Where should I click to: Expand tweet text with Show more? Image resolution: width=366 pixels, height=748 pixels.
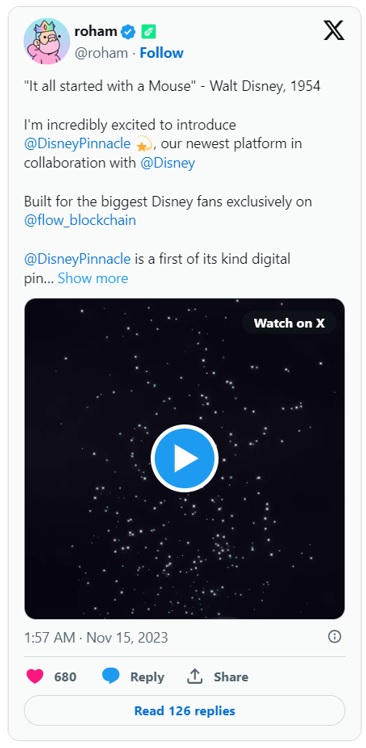(93, 278)
